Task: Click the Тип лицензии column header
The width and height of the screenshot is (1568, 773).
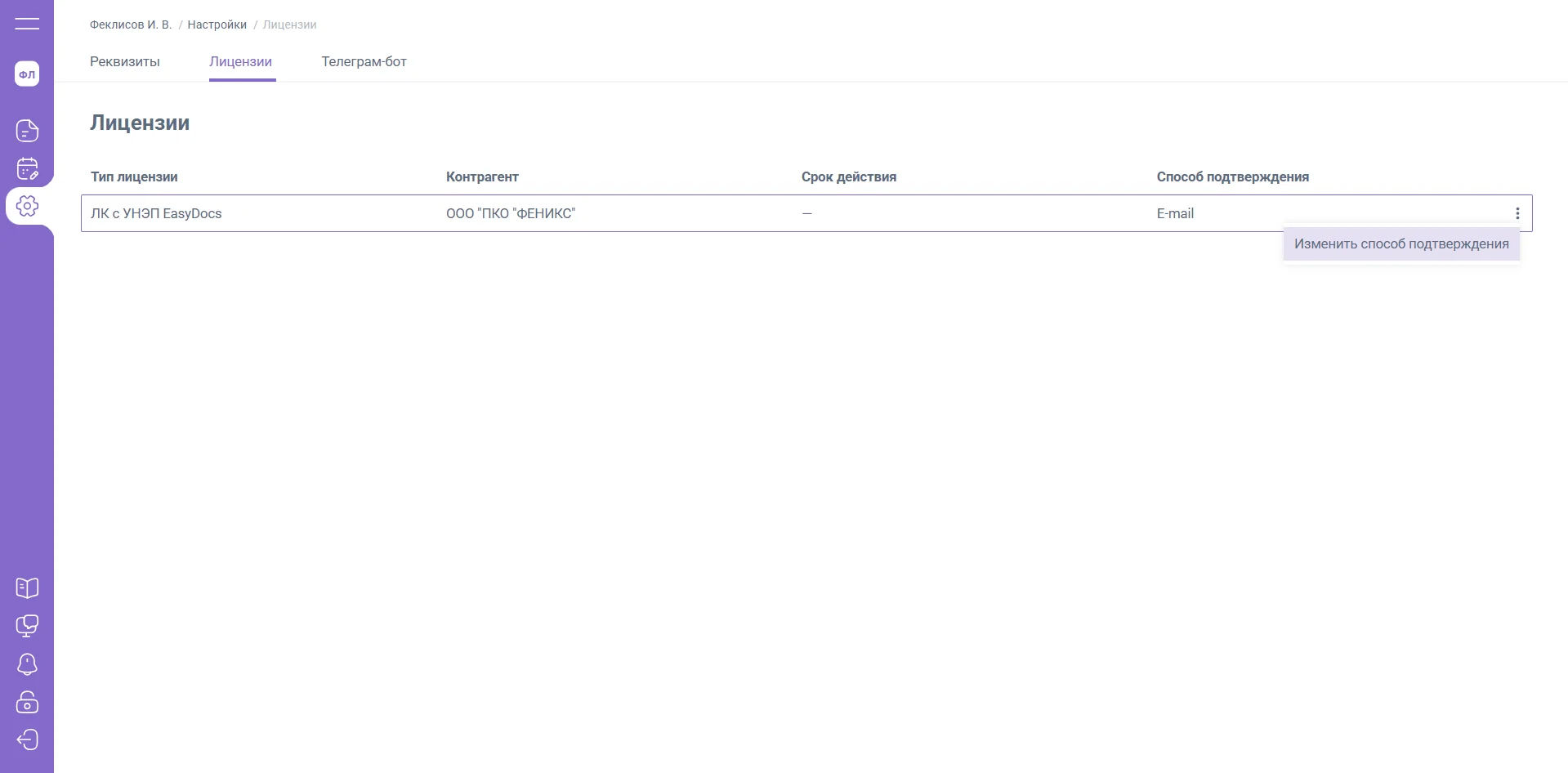Action: [x=134, y=177]
